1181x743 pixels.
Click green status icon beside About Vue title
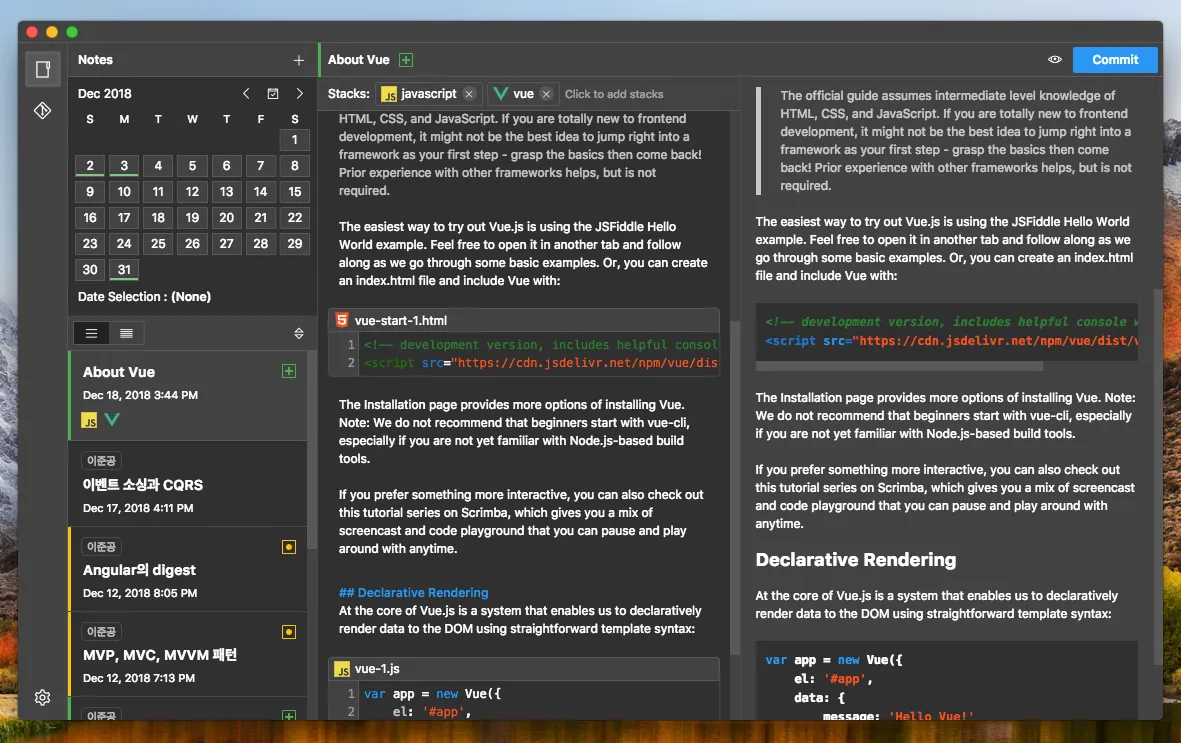tap(406, 60)
